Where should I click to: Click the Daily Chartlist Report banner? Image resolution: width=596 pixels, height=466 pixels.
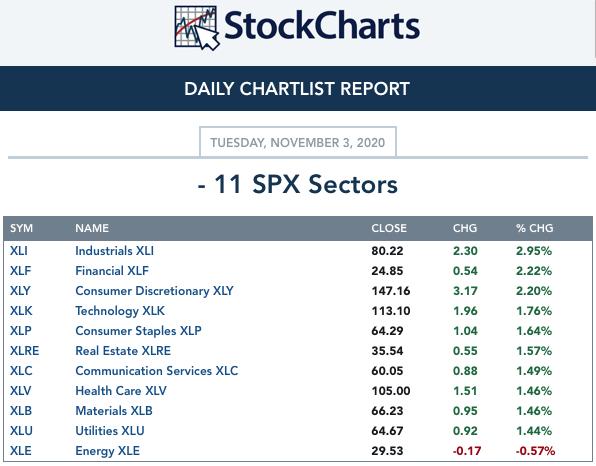coord(298,89)
